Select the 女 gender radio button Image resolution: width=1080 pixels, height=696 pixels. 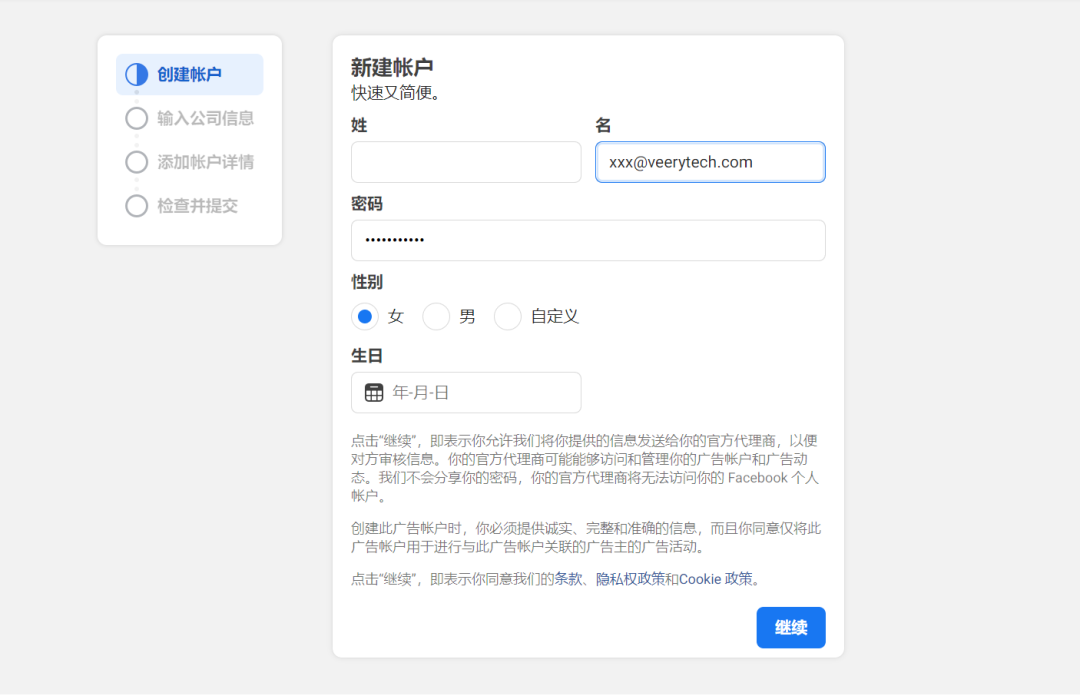(365, 316)
